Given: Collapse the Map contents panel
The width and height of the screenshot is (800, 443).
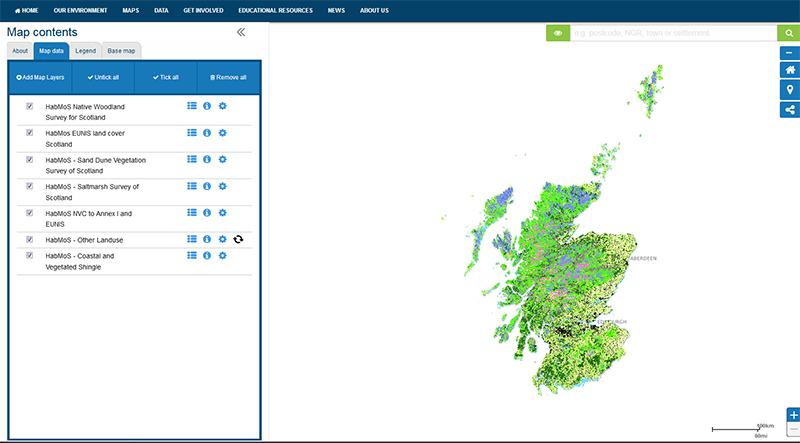Looking at the screenshot, I should (241, 32).
